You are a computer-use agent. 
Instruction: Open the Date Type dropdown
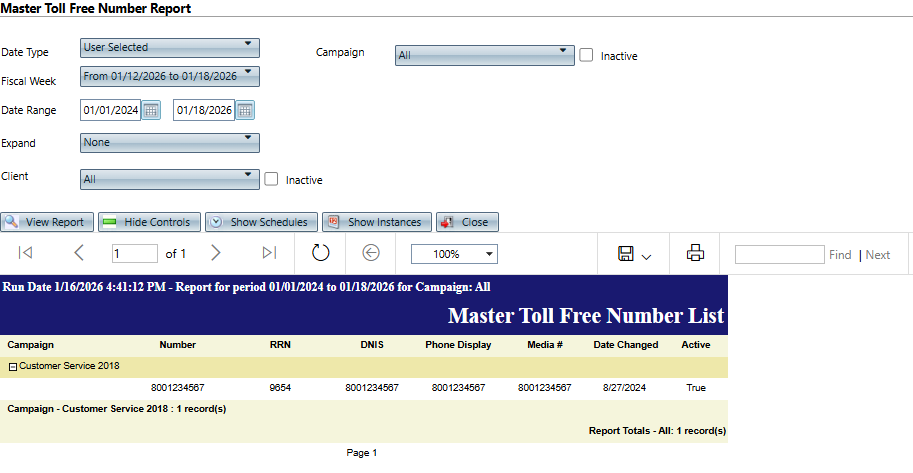click(x=169, y=47)
